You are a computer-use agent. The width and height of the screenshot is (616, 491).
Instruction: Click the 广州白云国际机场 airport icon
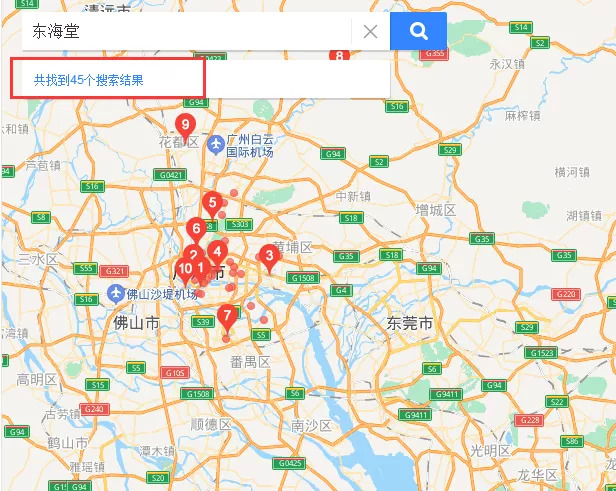216,145
